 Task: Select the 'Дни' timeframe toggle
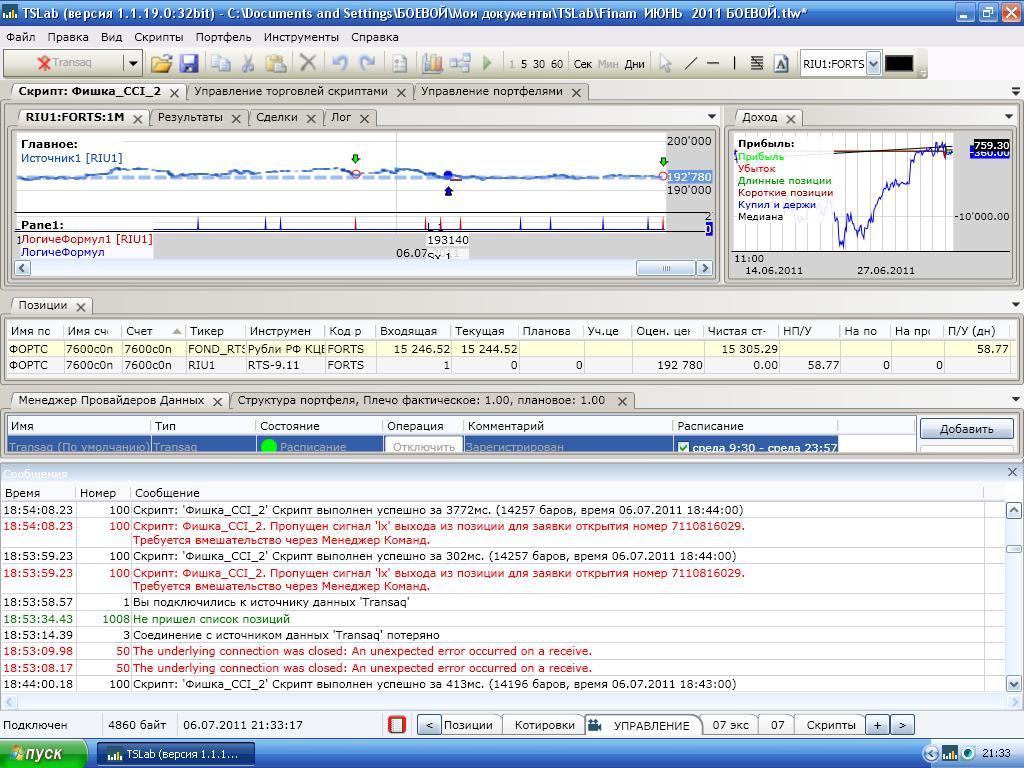coord(634,64)
